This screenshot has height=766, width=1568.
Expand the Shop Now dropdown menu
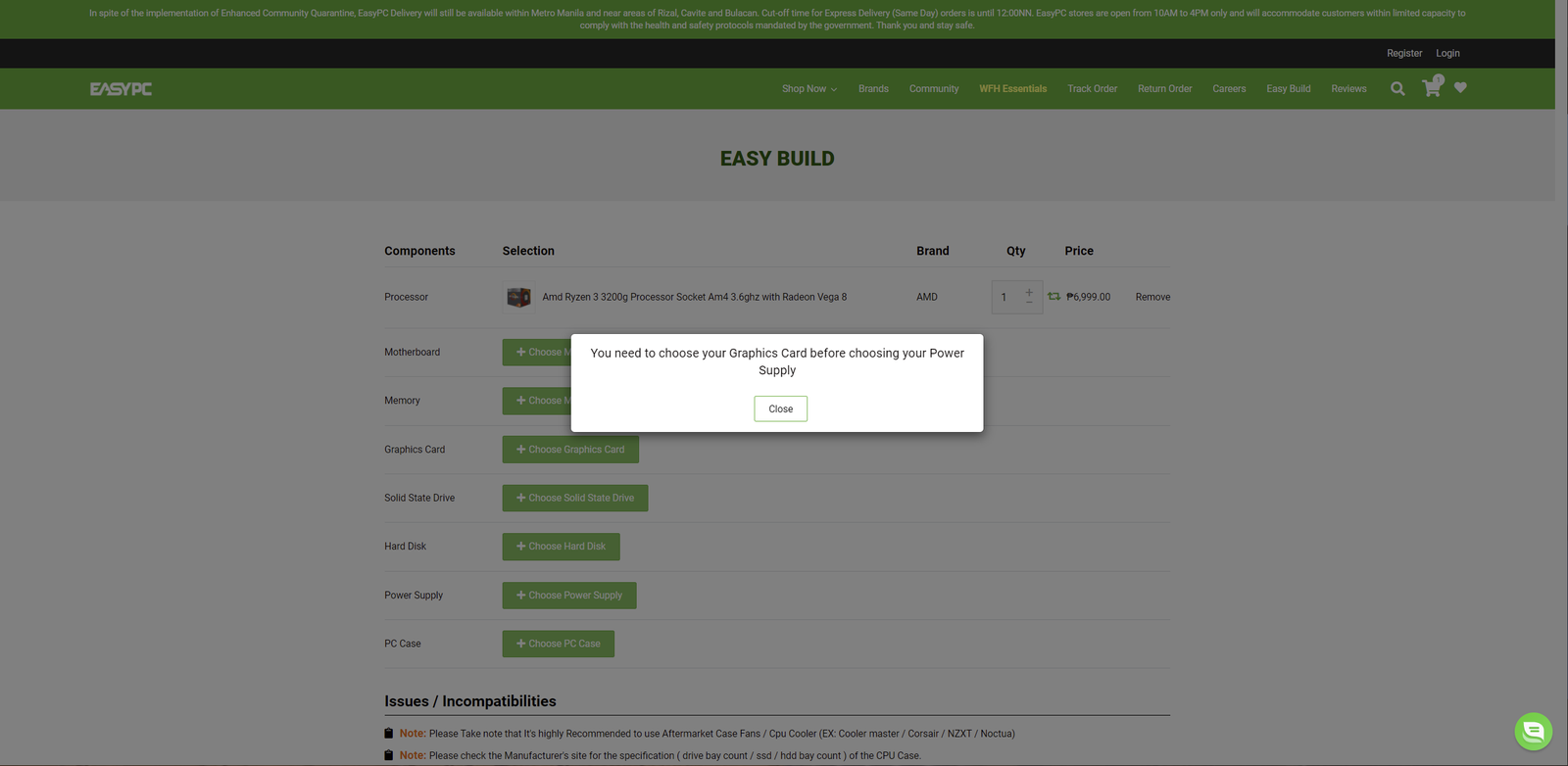[x=808, y=89]
